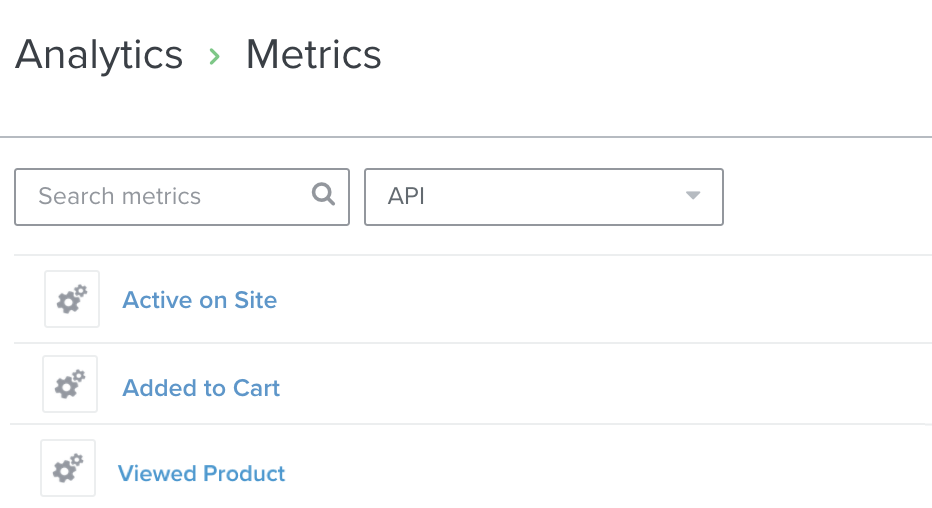932x508 pixels.
Task: Click the Search metrics placeholder text
Action: click(119, 197)
